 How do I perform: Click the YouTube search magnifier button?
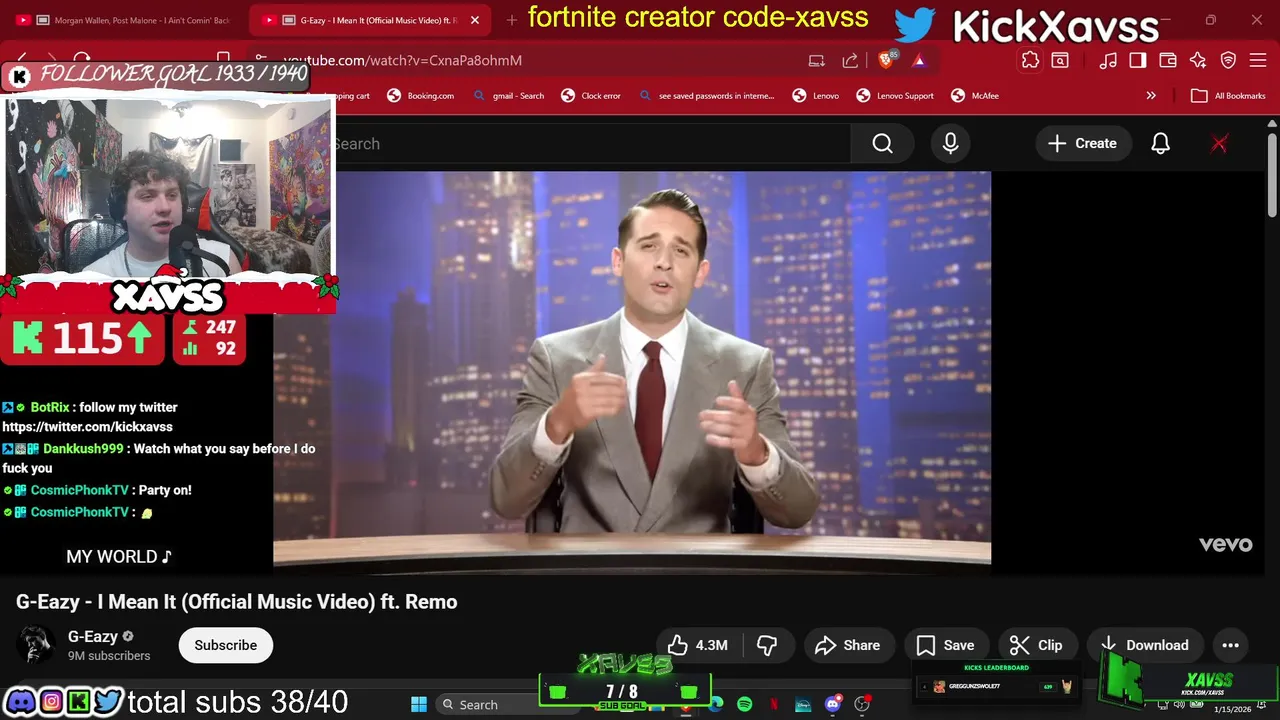[882, 144]
